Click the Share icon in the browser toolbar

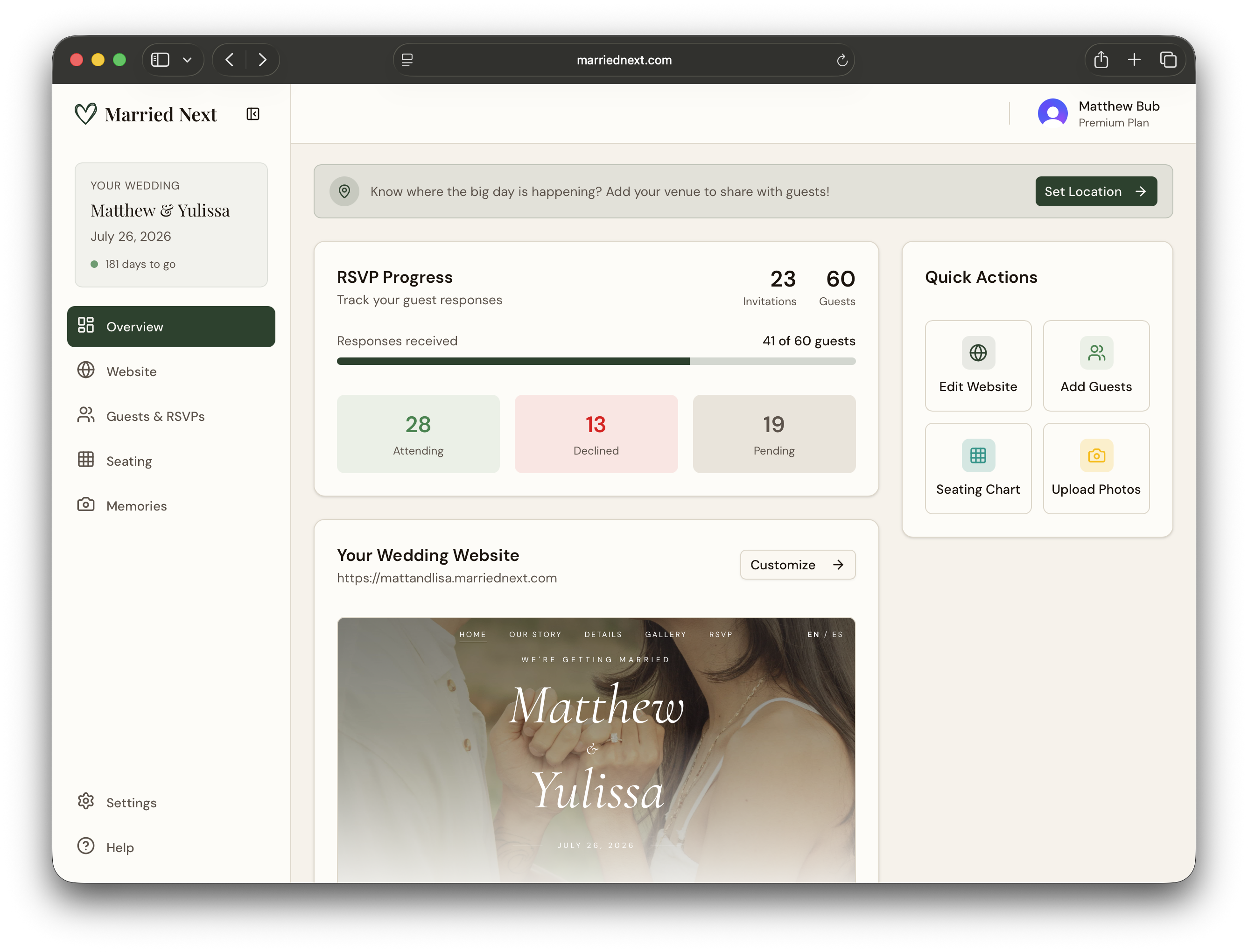pos(1101,60)
